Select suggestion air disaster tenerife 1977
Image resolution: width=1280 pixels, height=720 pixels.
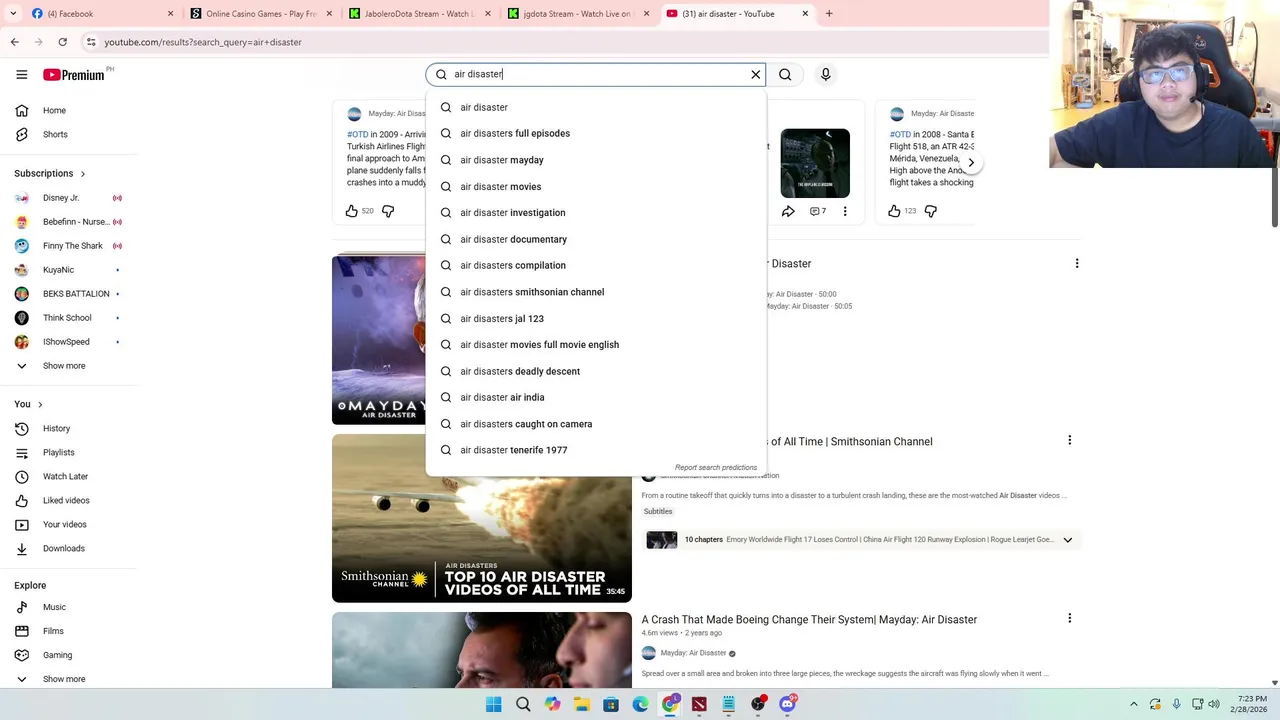point(596,450)
